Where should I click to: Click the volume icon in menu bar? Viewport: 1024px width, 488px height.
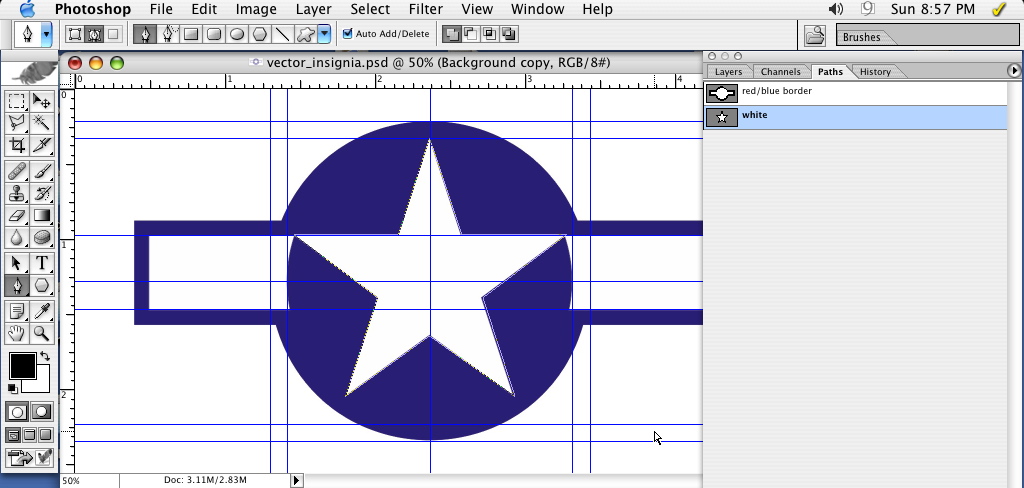click(835, 9)
